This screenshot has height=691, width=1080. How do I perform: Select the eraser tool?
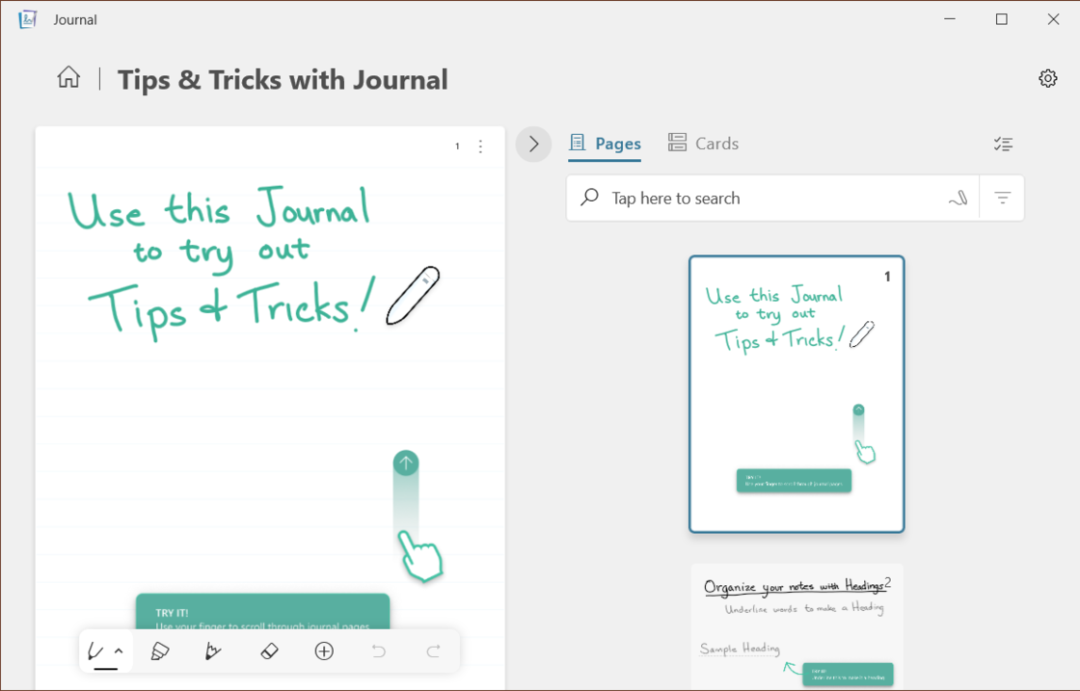coord(269,651)
